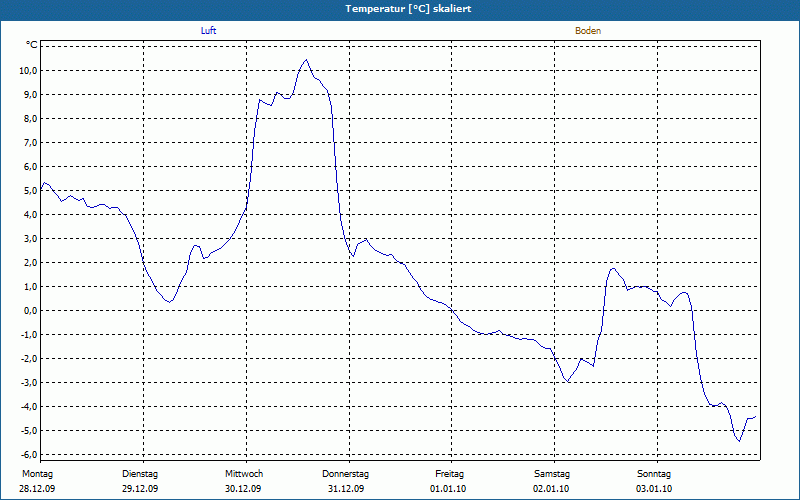Click the date 28.12.09
The width and height of the screenshot is (800, 500).
[37, 489]
